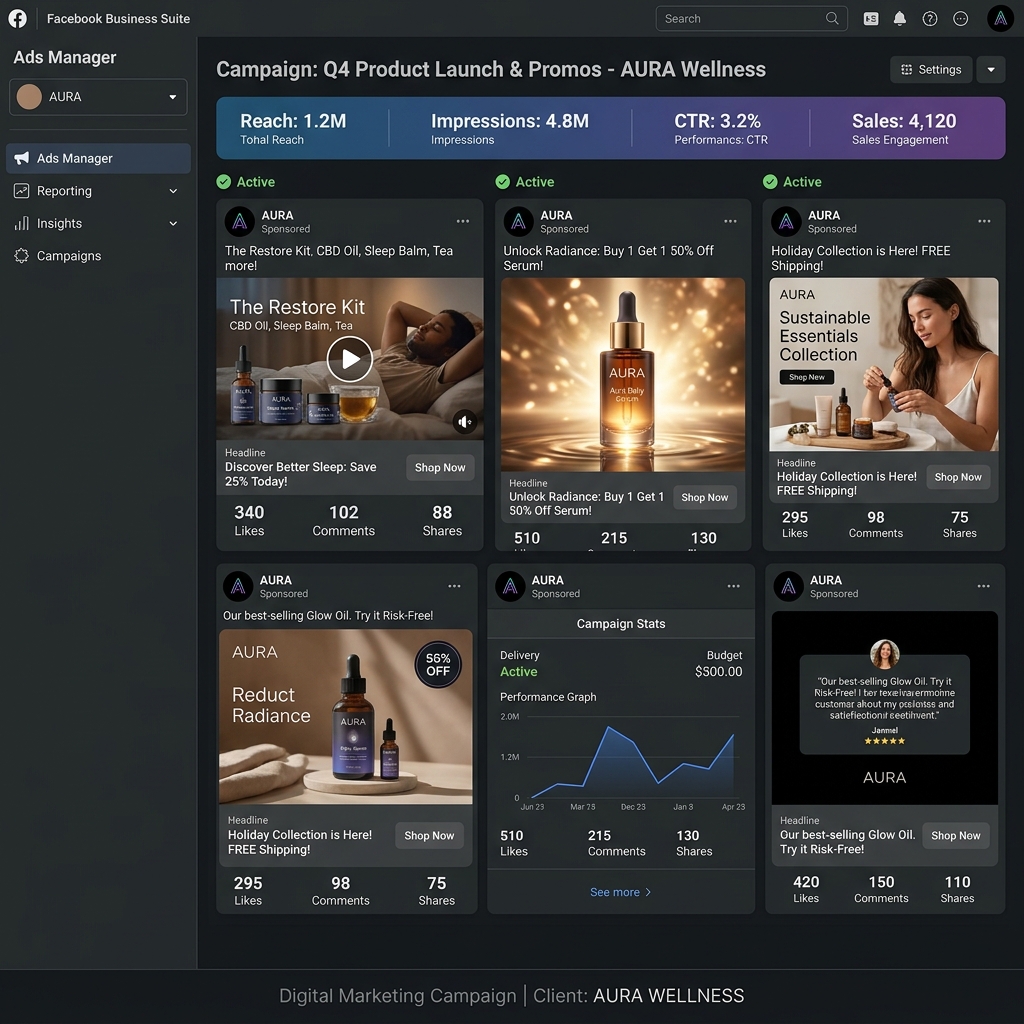Open options menu on the testimonial ad card

[x=984, y=586]
